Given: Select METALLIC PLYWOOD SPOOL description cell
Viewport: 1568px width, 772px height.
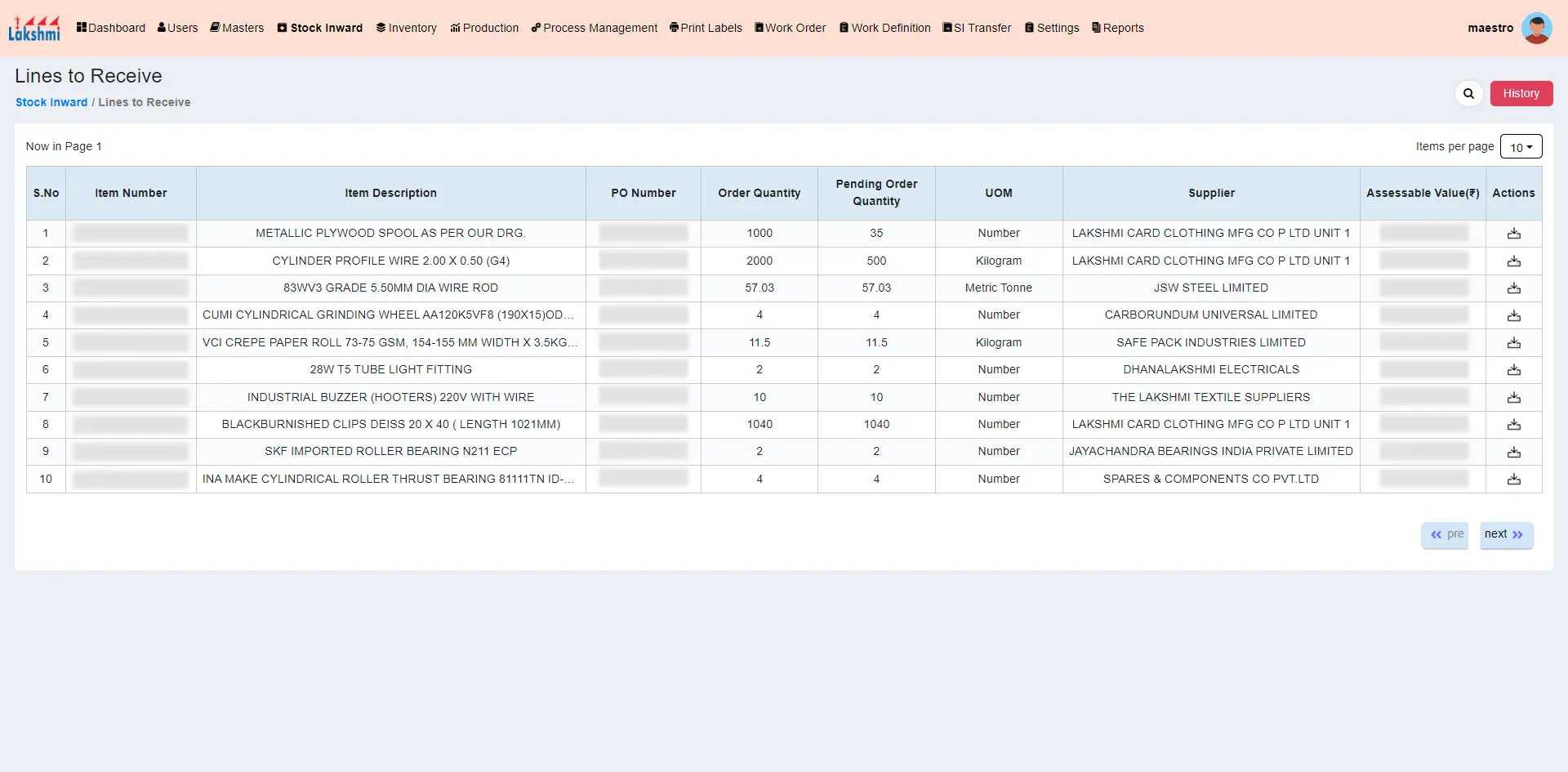Looking at the screenshot, I should click(390, 234).
